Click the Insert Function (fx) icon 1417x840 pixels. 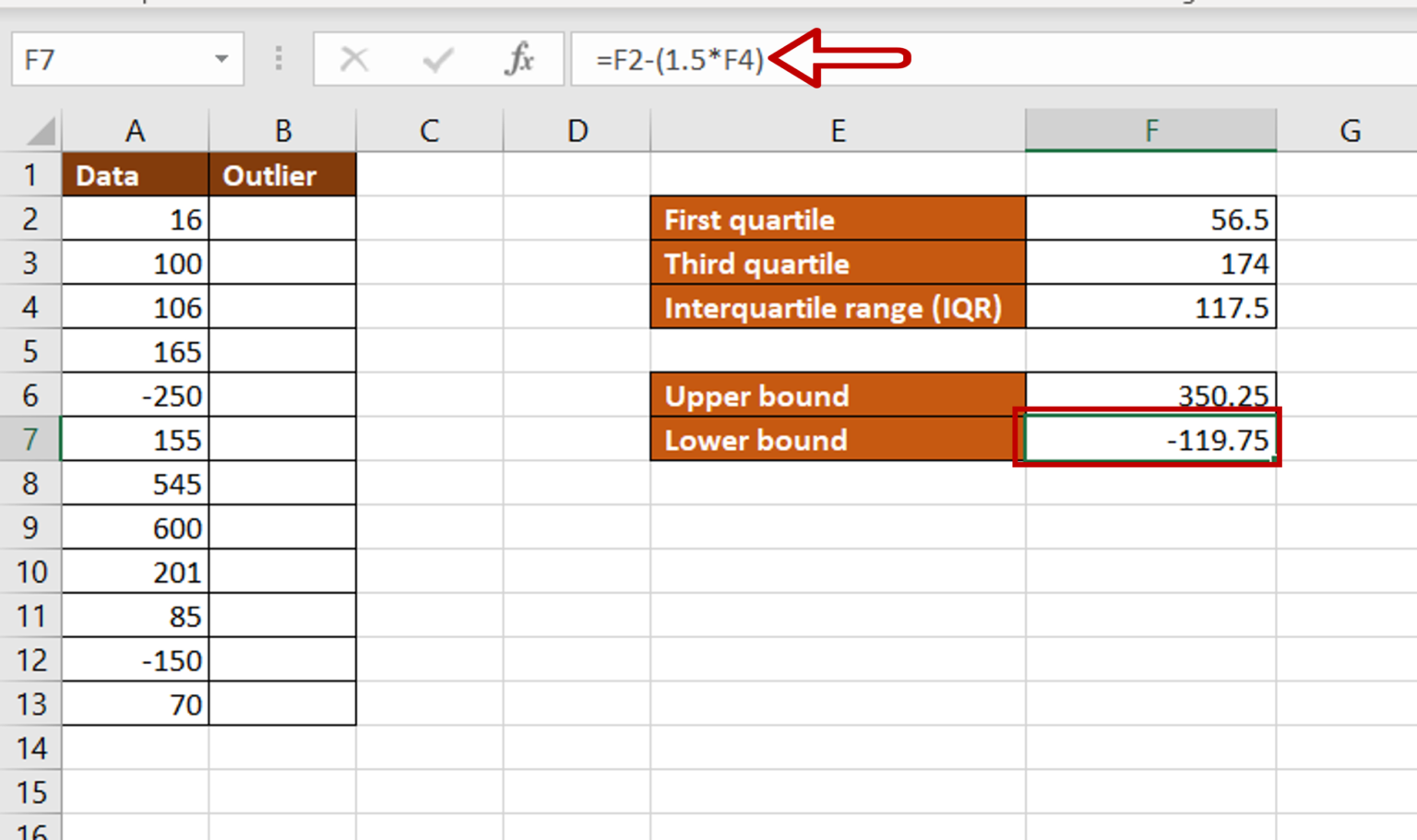point(521,59)
